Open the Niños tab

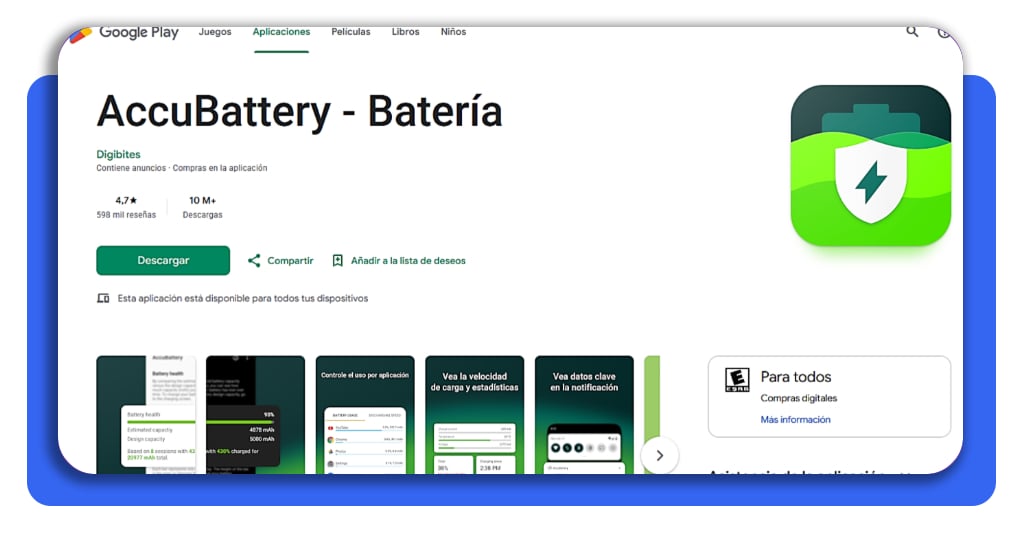click(453, 32)
